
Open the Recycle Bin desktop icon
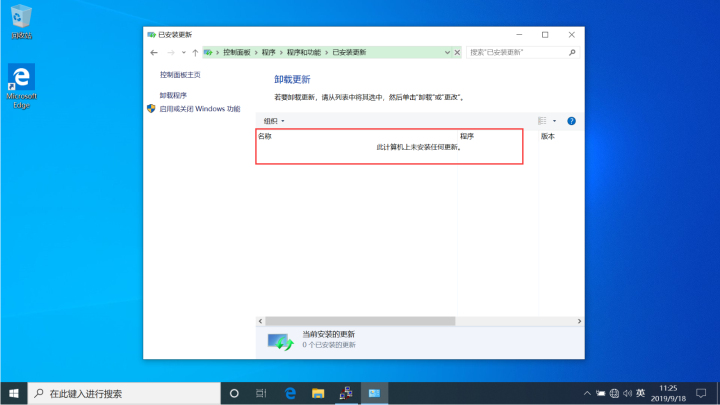21,21
